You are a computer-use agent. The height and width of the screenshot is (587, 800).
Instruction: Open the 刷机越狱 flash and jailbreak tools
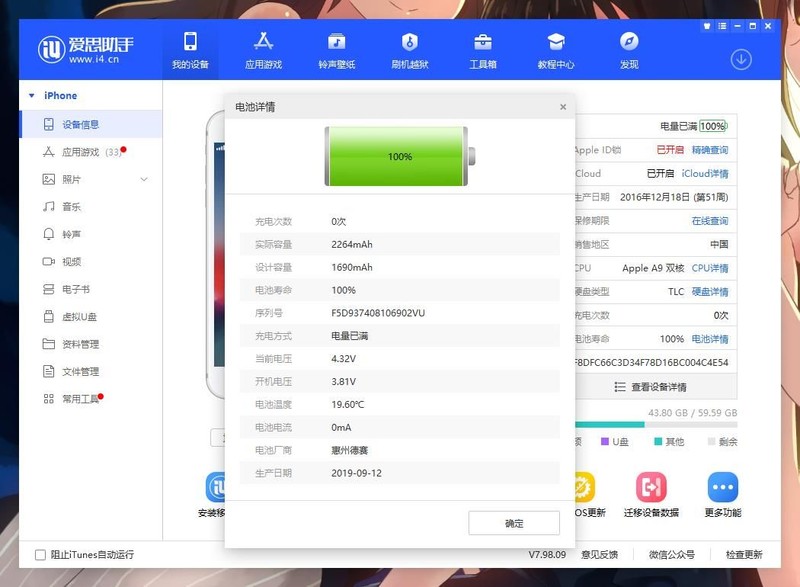[x=408, y=49]
